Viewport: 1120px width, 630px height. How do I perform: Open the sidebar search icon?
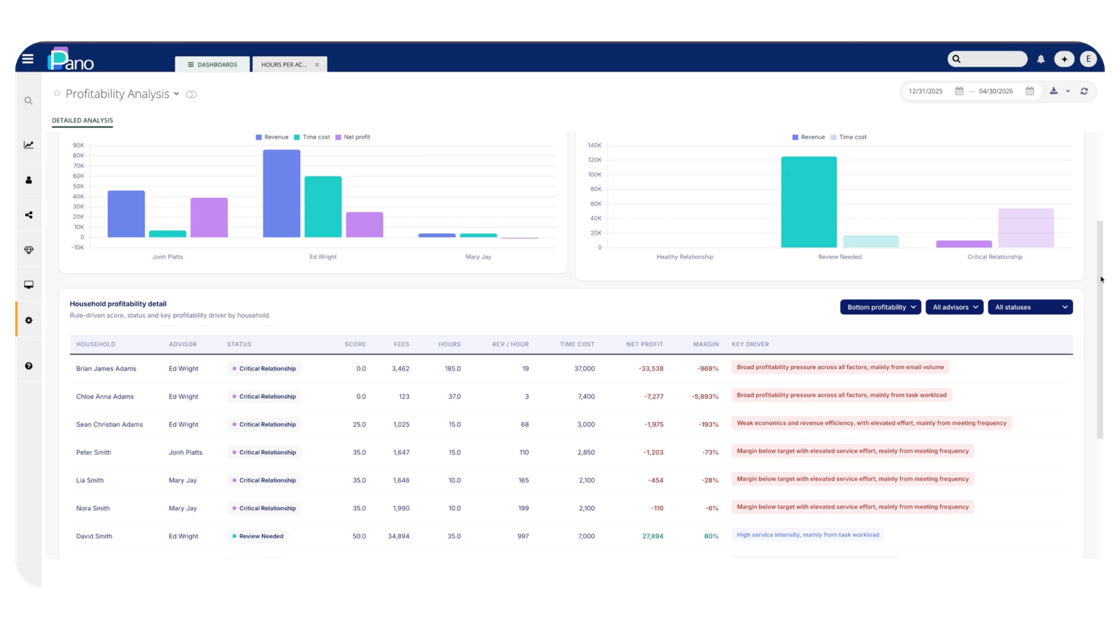pyautogui.click(x=29, y=101)
